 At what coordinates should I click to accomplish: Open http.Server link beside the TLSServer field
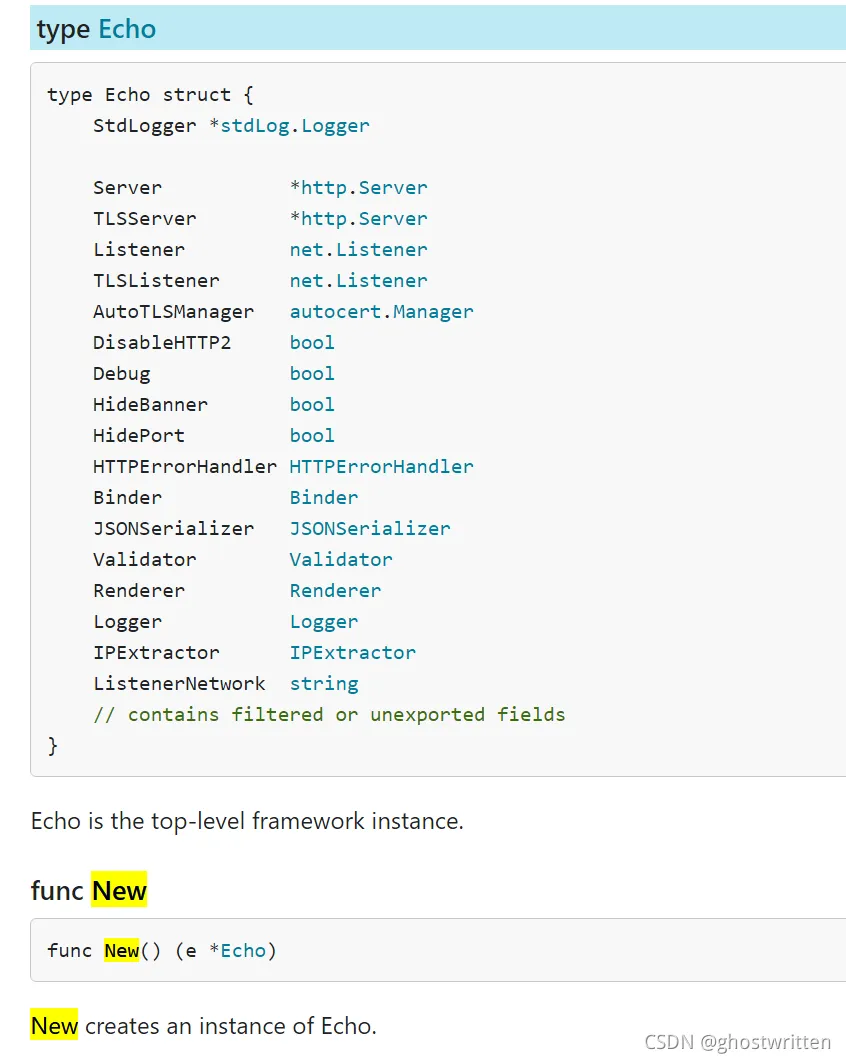pos(364,218)
